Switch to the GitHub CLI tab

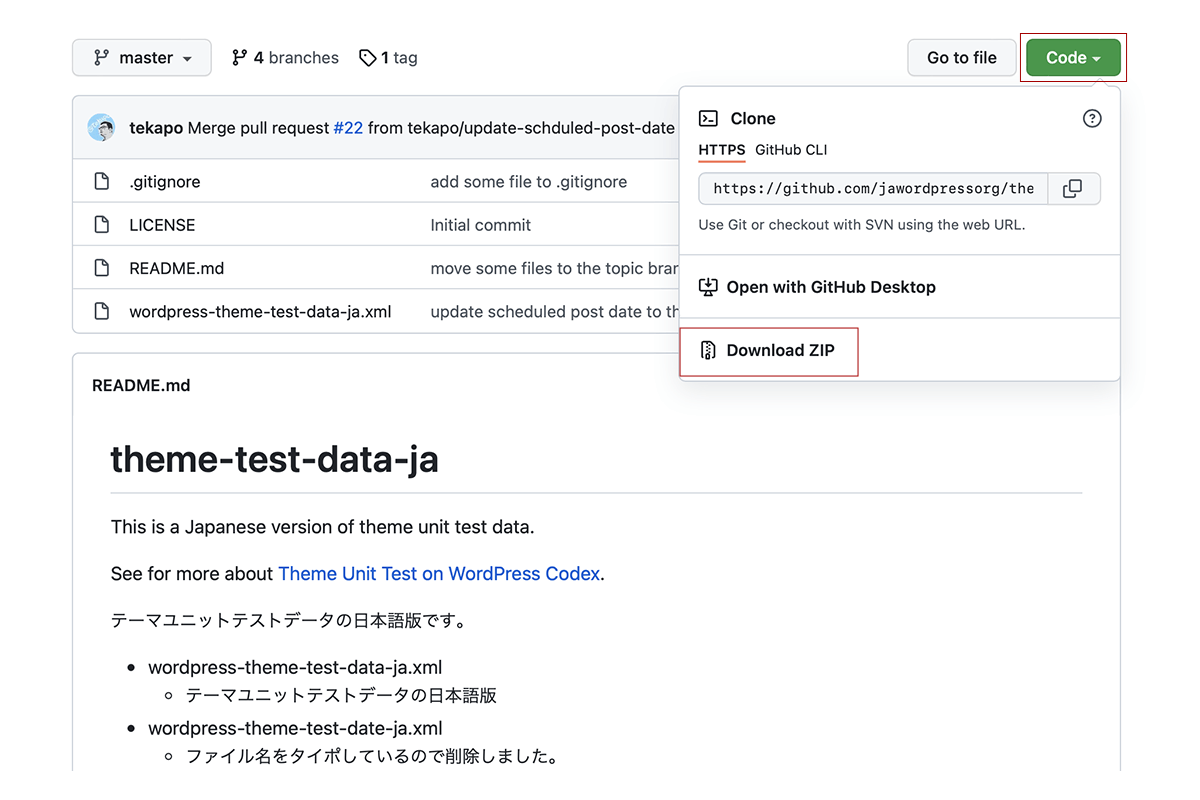[791, 150]
